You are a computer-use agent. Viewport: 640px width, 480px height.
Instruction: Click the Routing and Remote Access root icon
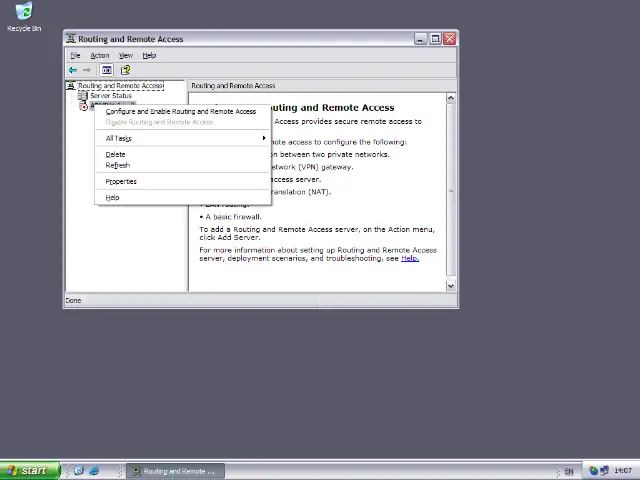(x=71, y=86)
